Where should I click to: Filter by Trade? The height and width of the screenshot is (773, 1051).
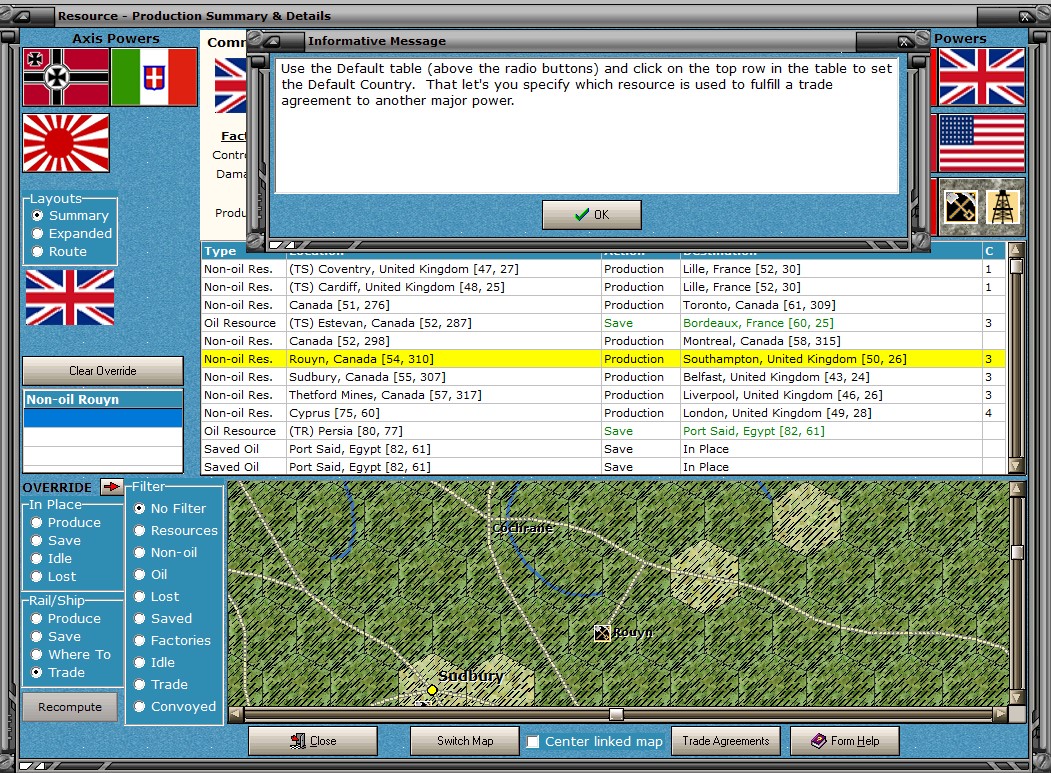139,685
